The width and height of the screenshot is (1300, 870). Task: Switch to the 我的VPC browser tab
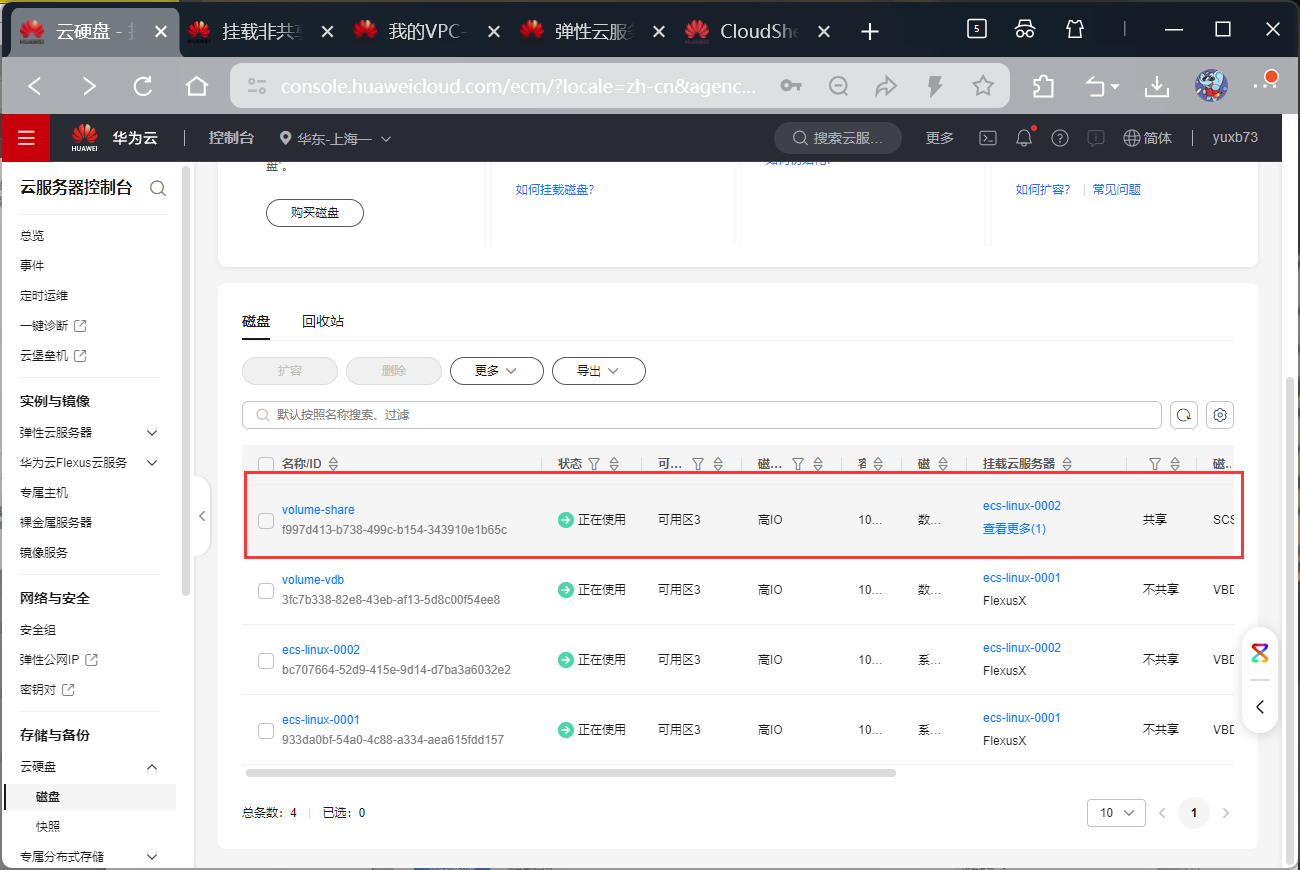(425, 31)
